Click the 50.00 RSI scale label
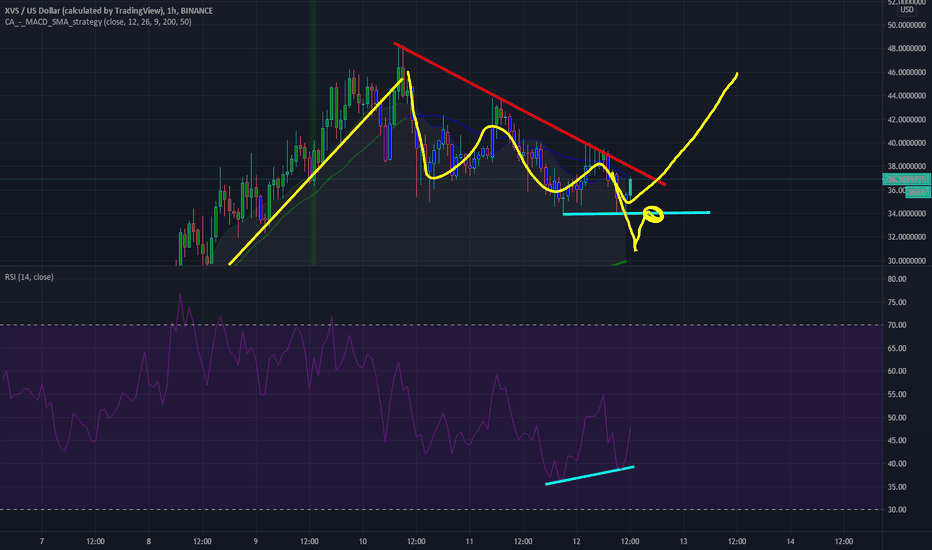 pos(896,417)
